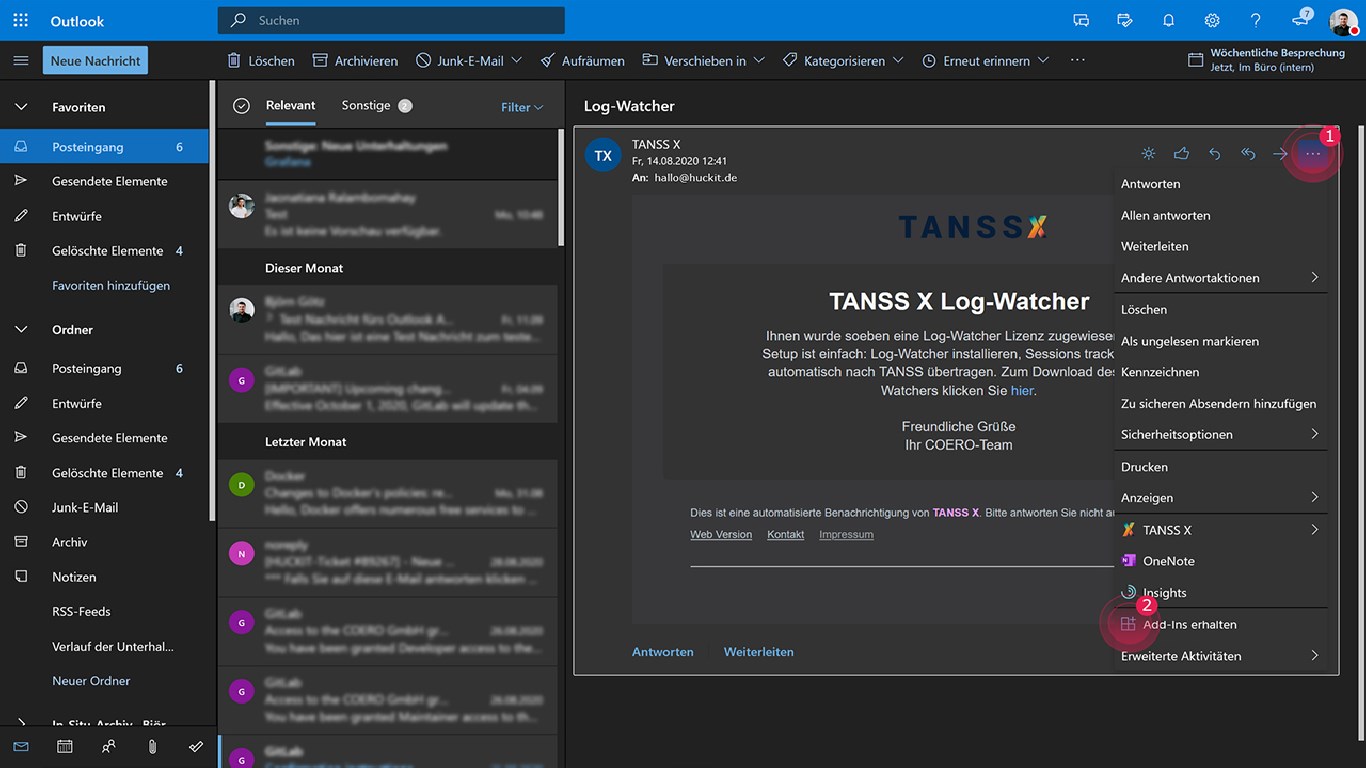Open Wöchentliche Besprechung meeting reminder

(1266, 59)
